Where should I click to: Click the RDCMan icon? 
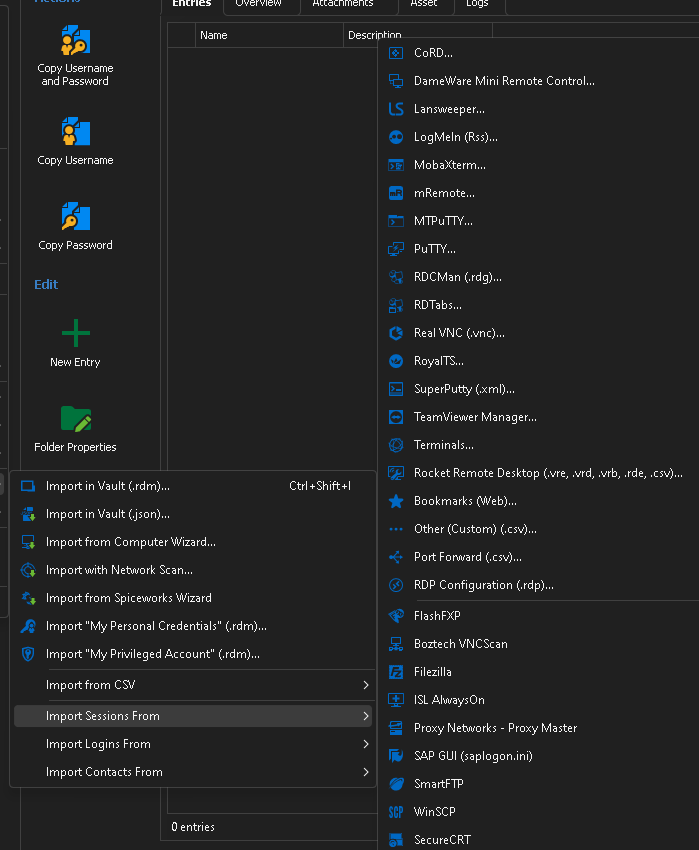tap(396, 277)
